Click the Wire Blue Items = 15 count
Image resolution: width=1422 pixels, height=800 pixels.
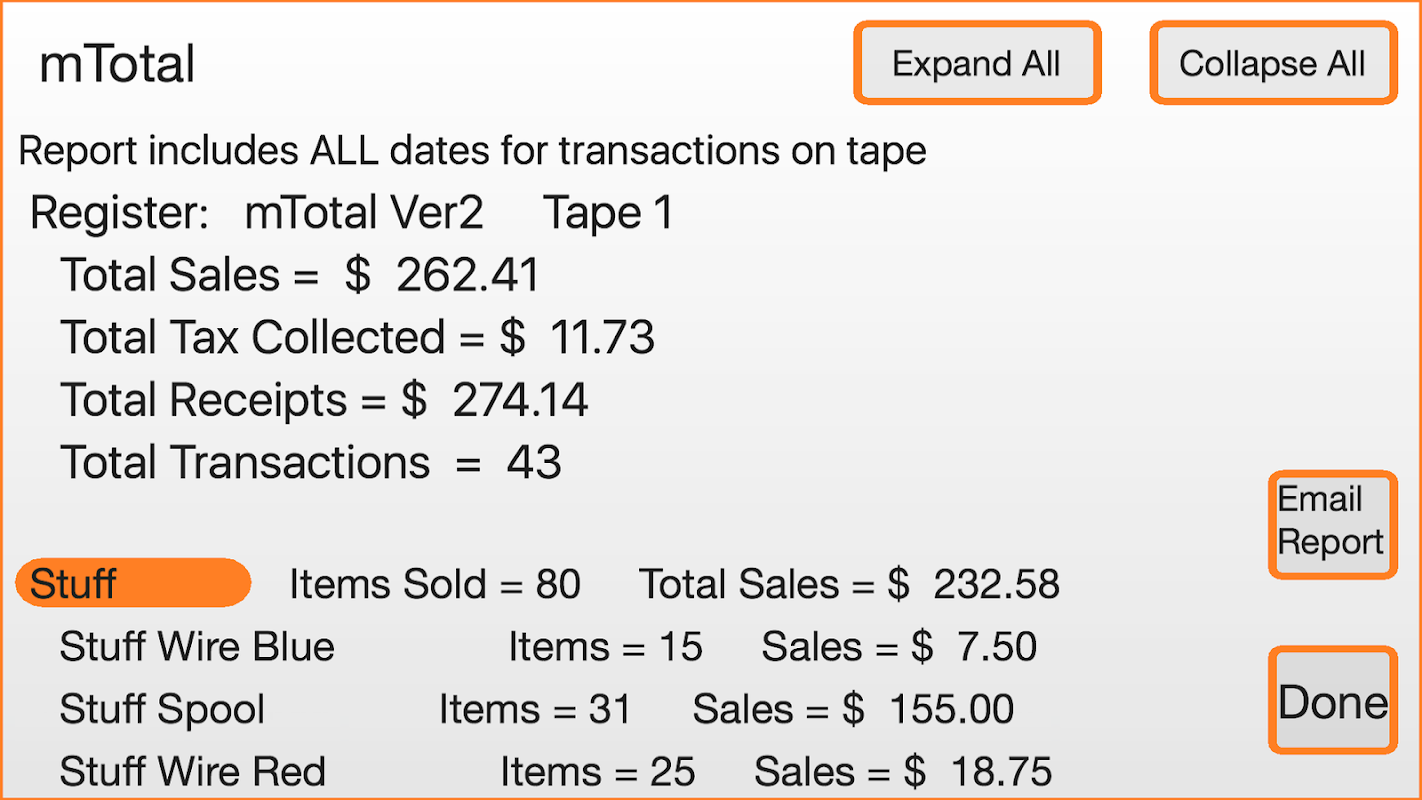click(x=605, y=647)
